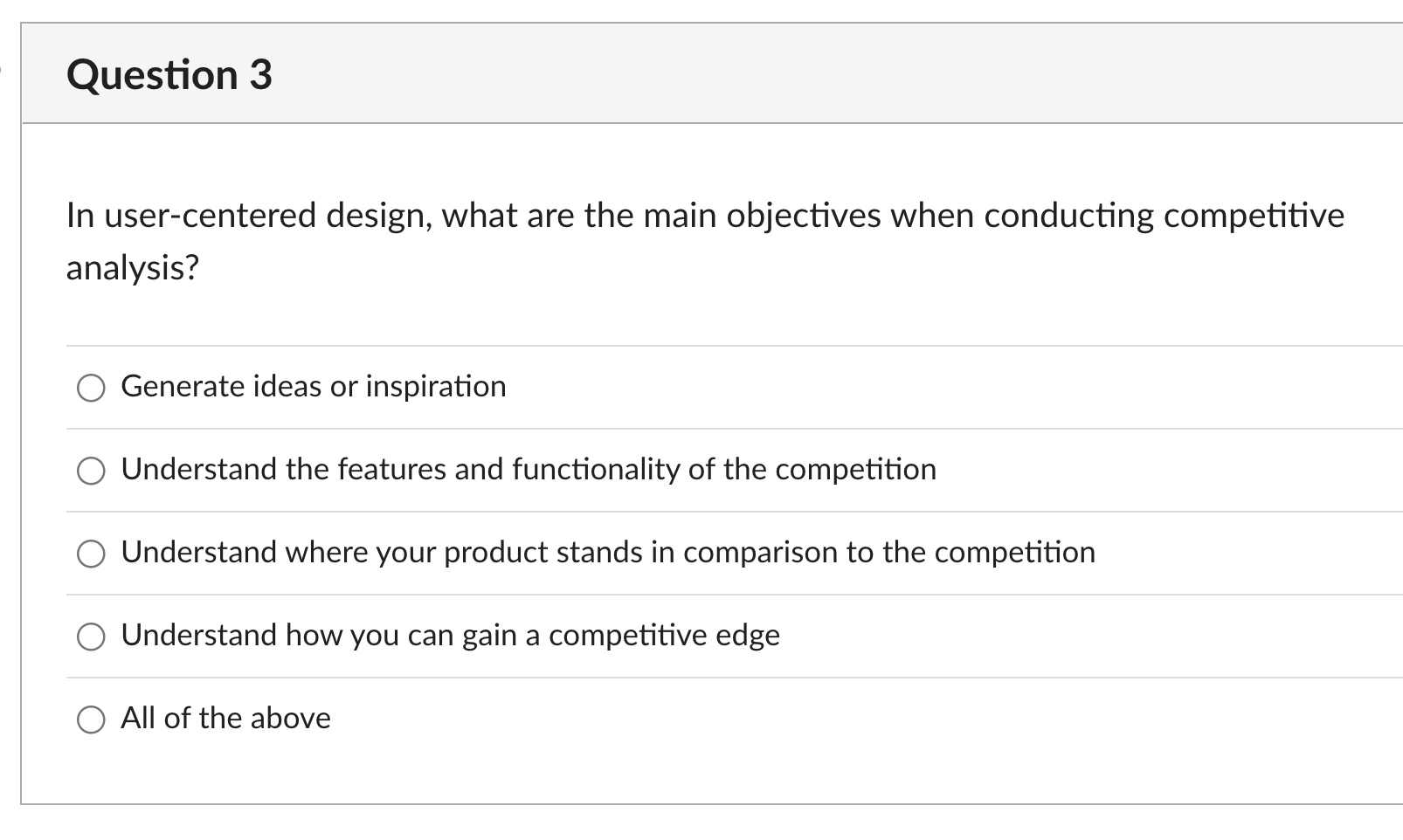The image size is (1403, 840).
Task: Click the divider above the first answer
Action: click(699, 344)
